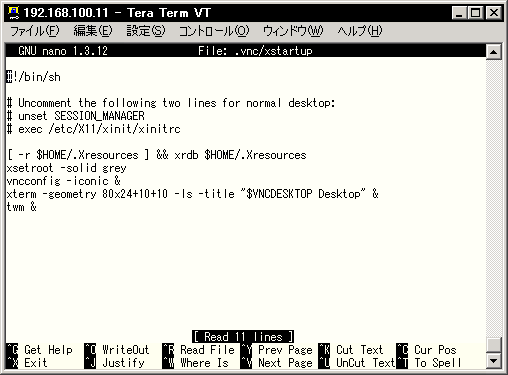Click the '^V Next Page' shortcut
This screenshot has width=508, height=375.
click(x=277, y=363)
